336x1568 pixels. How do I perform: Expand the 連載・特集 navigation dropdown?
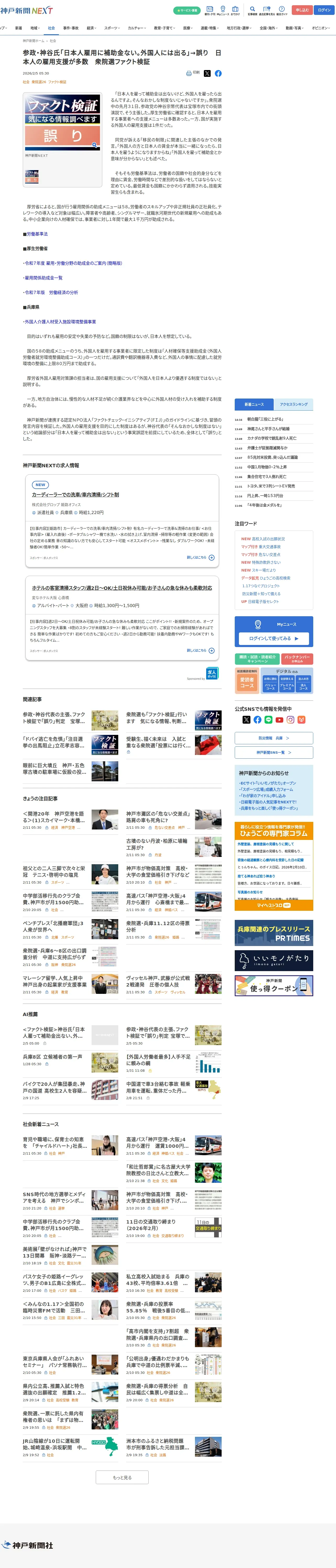click(210, 28)
